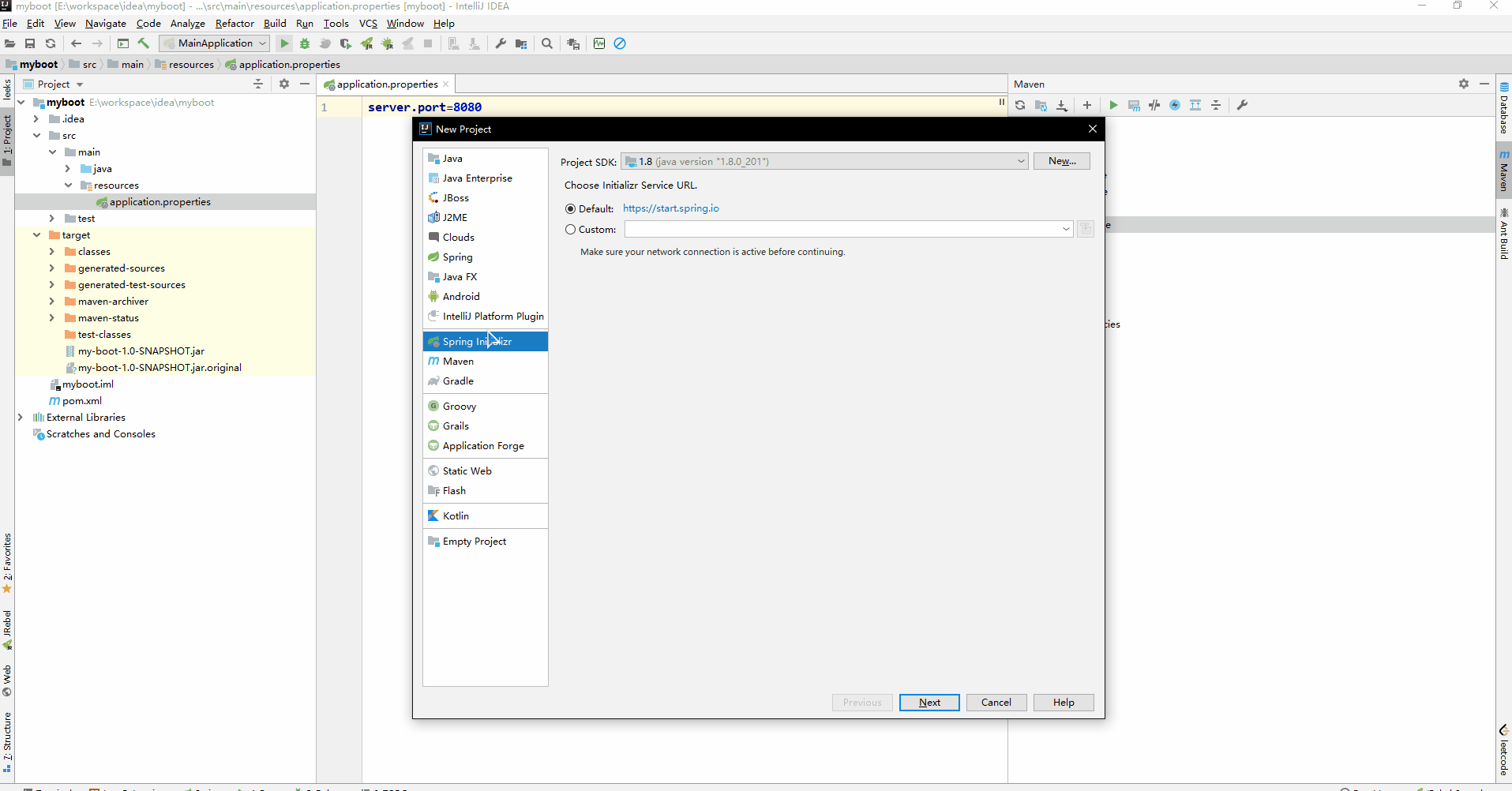Click the JRebel run rocket icon
This screenshot has width=1512, height=791.
[367, 43]
